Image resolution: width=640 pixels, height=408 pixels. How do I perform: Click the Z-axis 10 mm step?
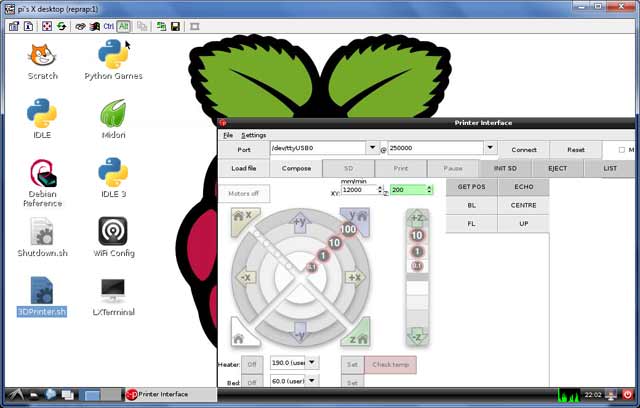click(417, 235)
